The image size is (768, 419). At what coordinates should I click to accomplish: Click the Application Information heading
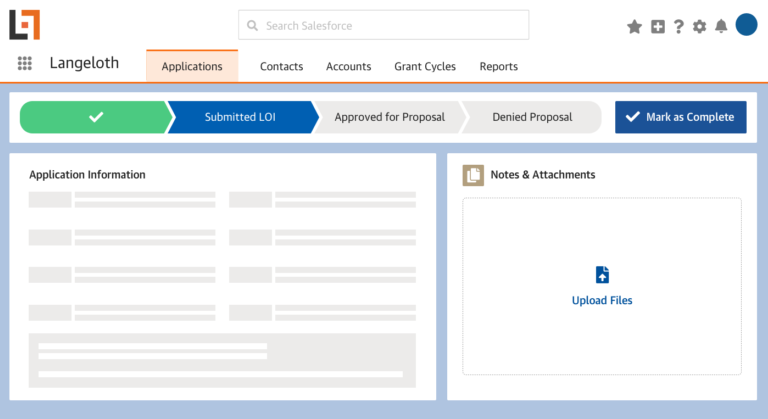pyautogui.click(x=87, y=175)
